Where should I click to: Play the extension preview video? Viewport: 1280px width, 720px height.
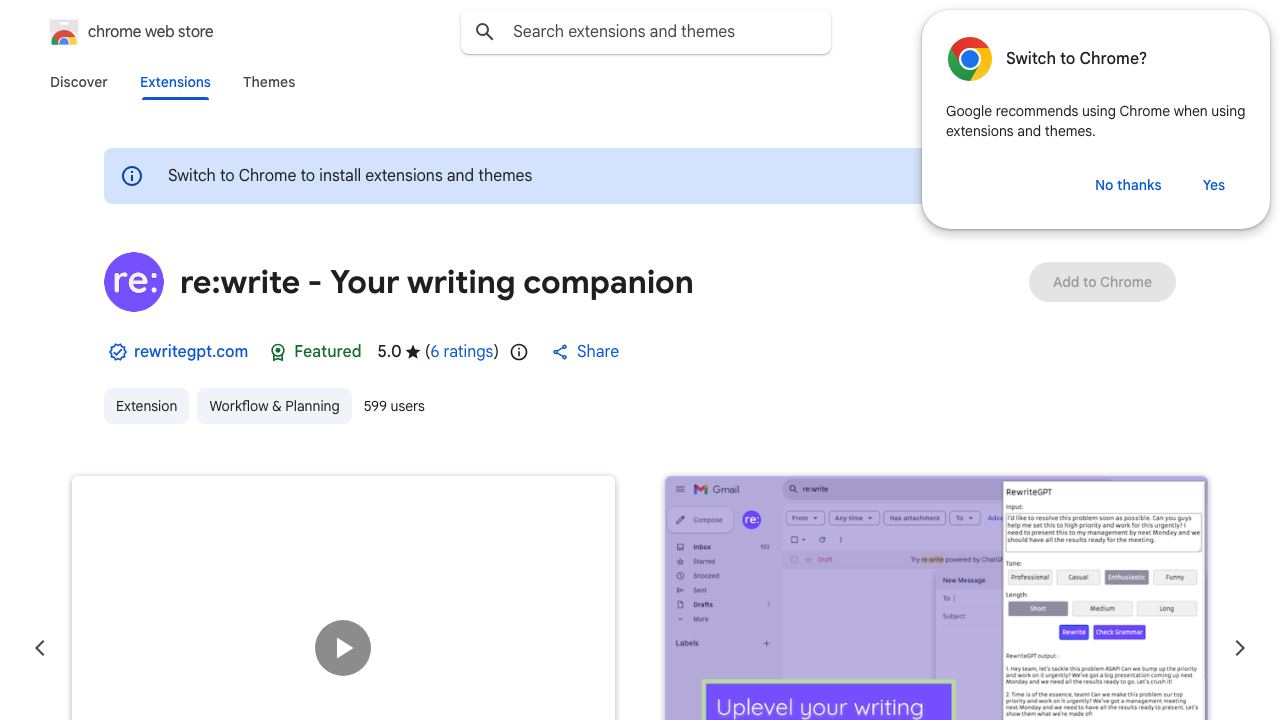click(343, 648)
